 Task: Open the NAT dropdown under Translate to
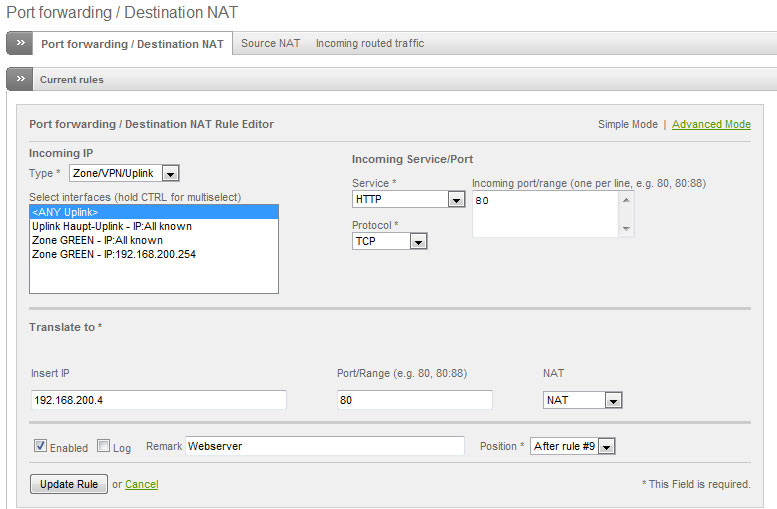[x=613, y=400]
